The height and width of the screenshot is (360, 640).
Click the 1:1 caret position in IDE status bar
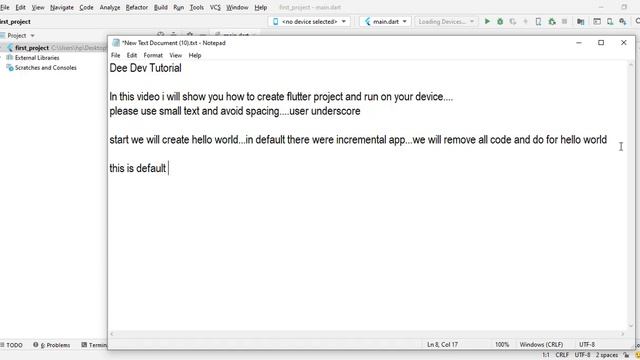546,355
